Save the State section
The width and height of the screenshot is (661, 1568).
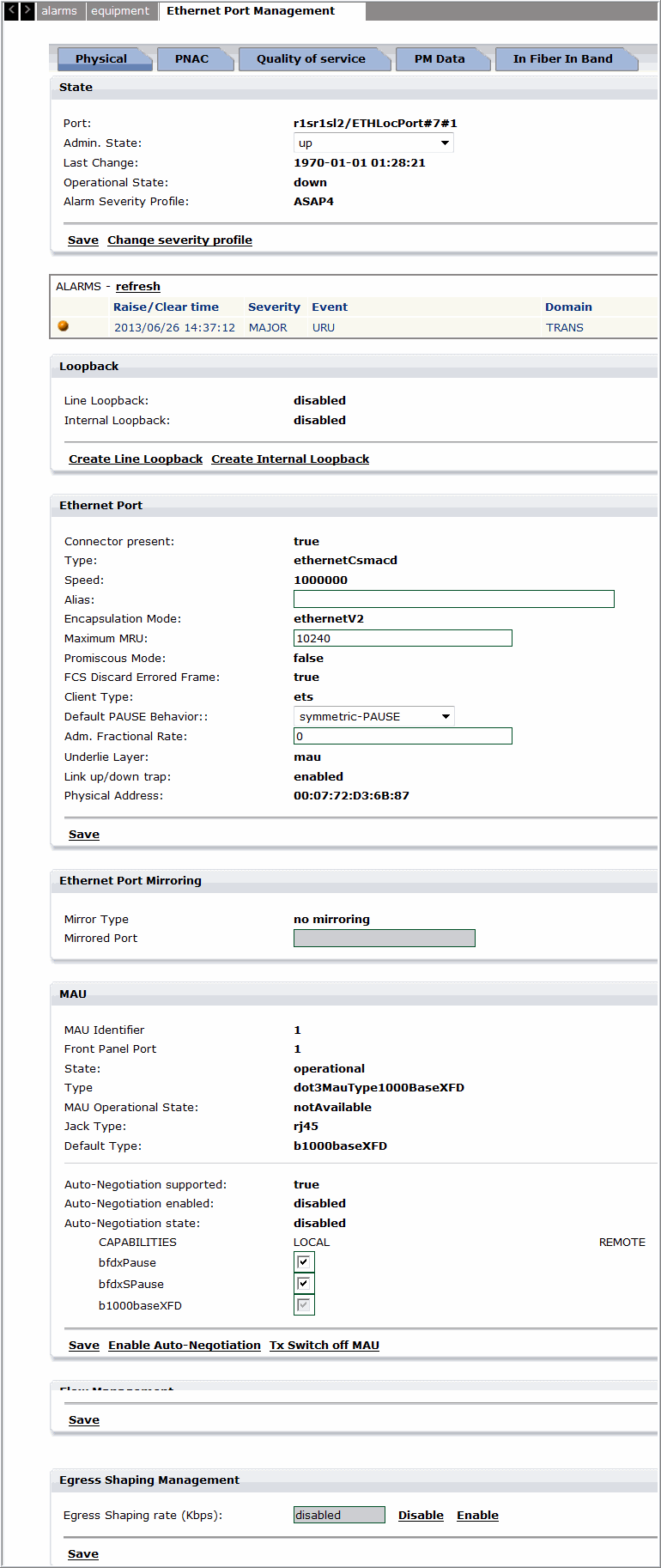tap(83, 240)
